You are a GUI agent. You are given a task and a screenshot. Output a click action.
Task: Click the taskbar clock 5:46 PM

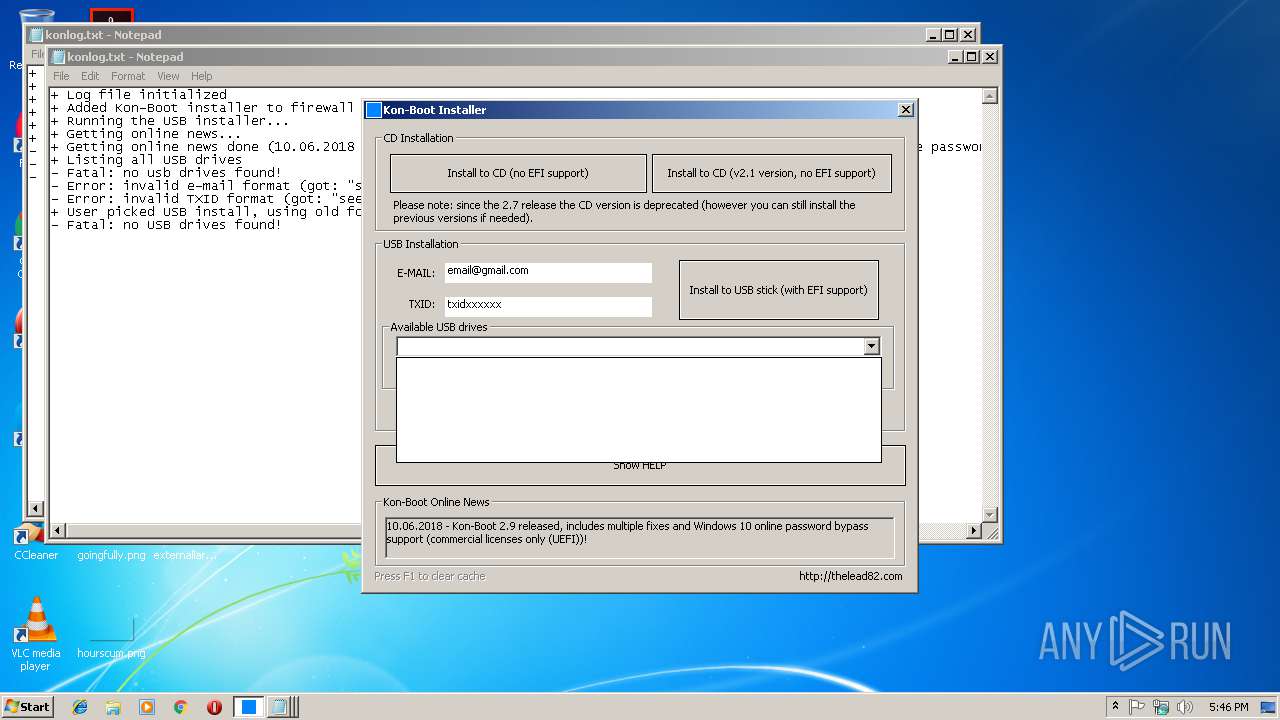pos(1228,707)
